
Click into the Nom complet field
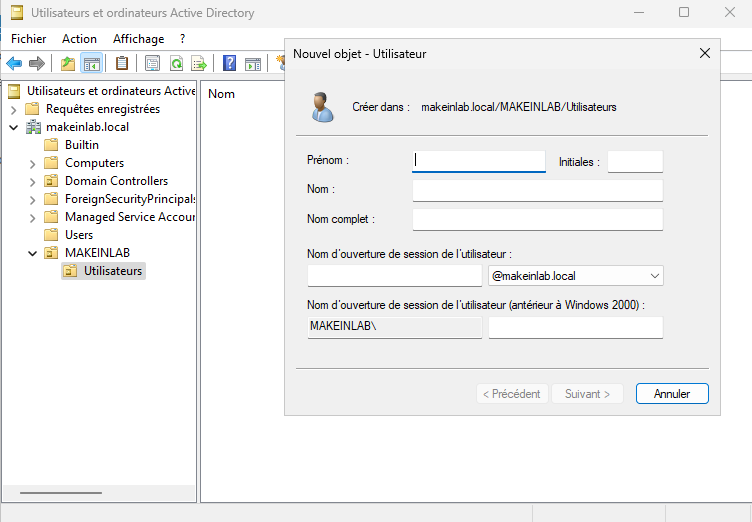(x=537, y=219)
